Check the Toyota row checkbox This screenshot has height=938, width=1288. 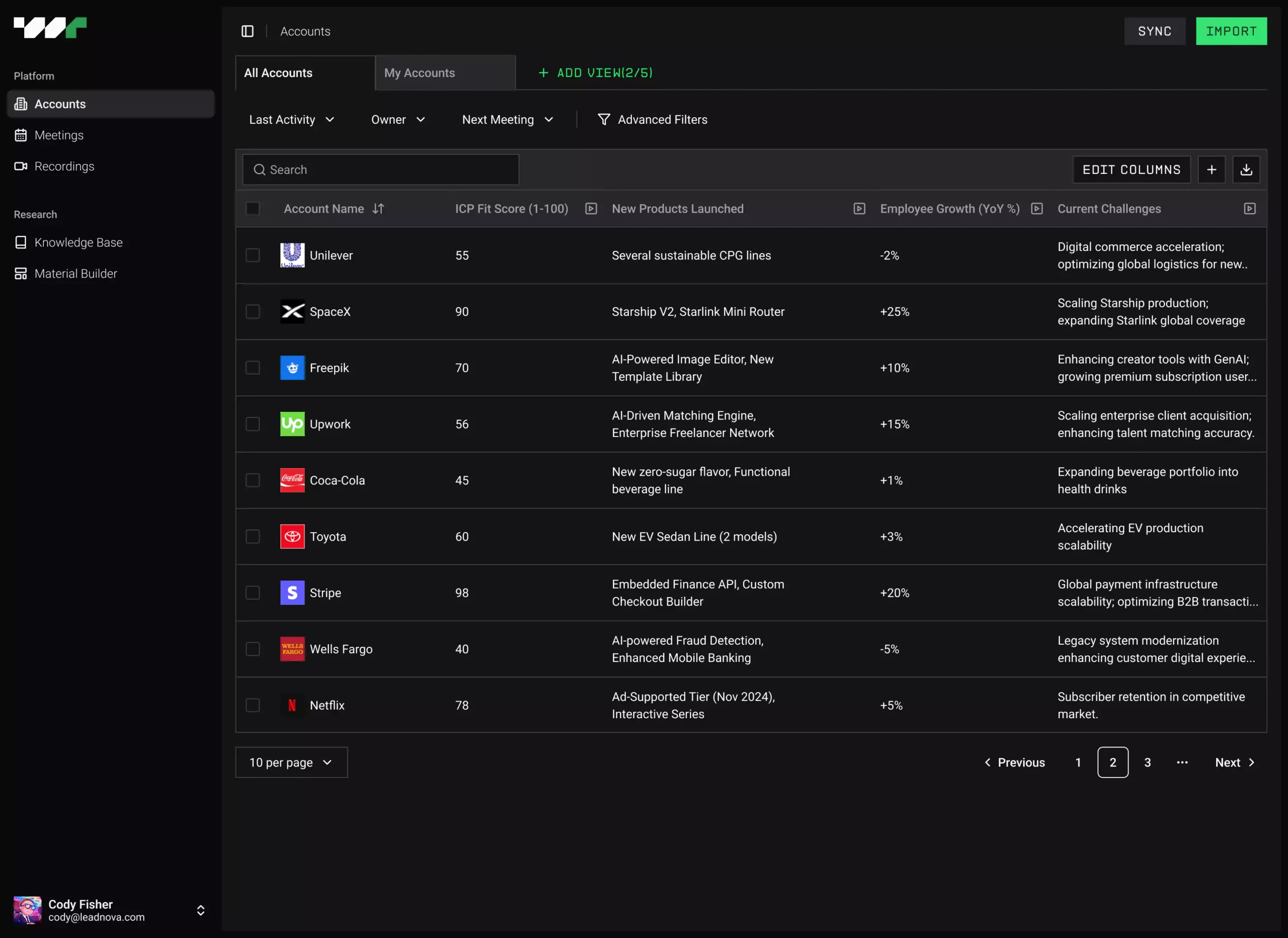pos(253,537)
